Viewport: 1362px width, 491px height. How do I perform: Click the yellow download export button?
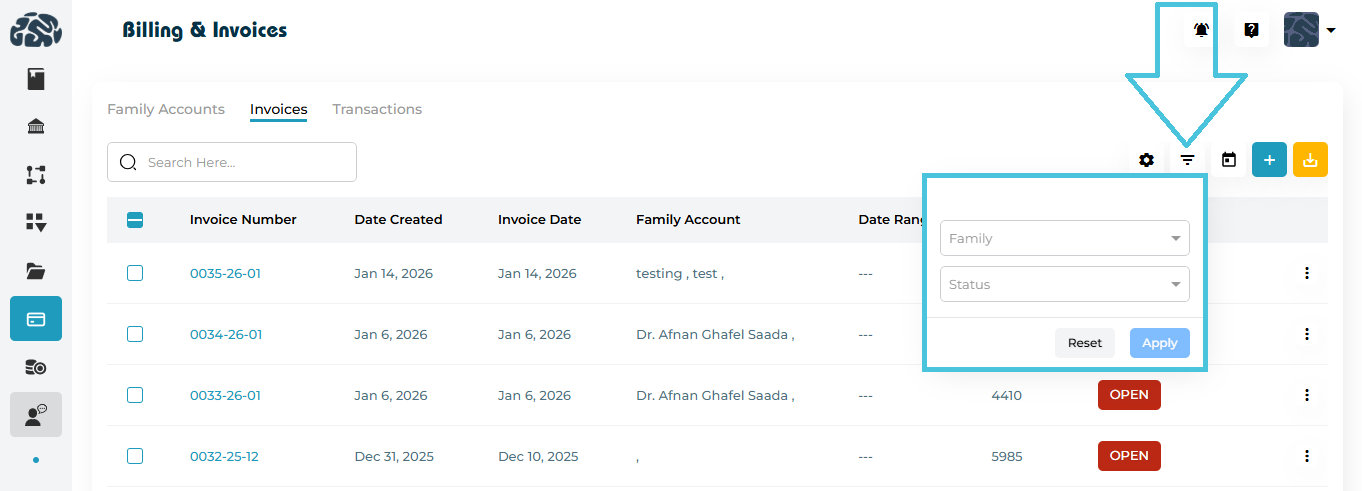1310,160
